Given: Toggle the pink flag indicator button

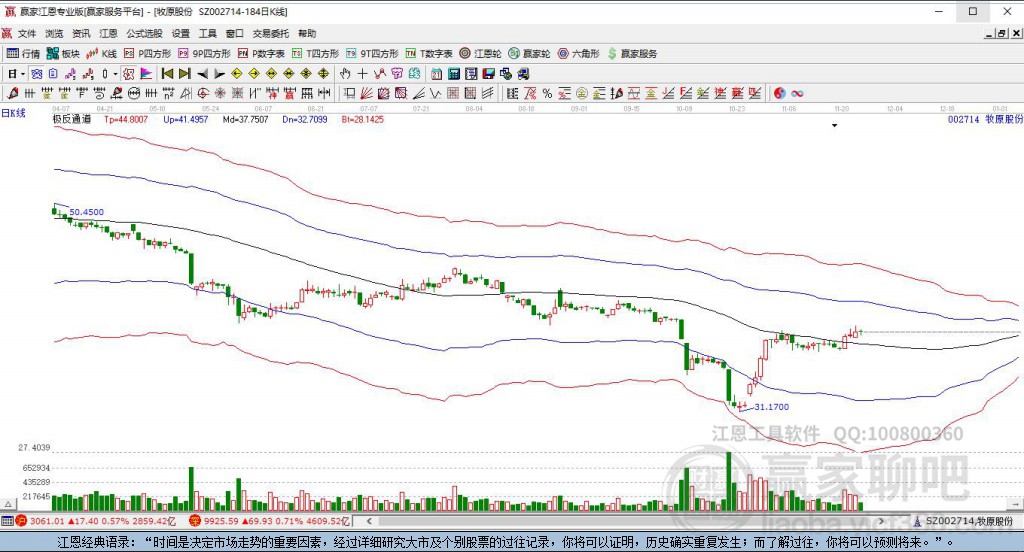Looking at the screenshot, I should point(146,74).
